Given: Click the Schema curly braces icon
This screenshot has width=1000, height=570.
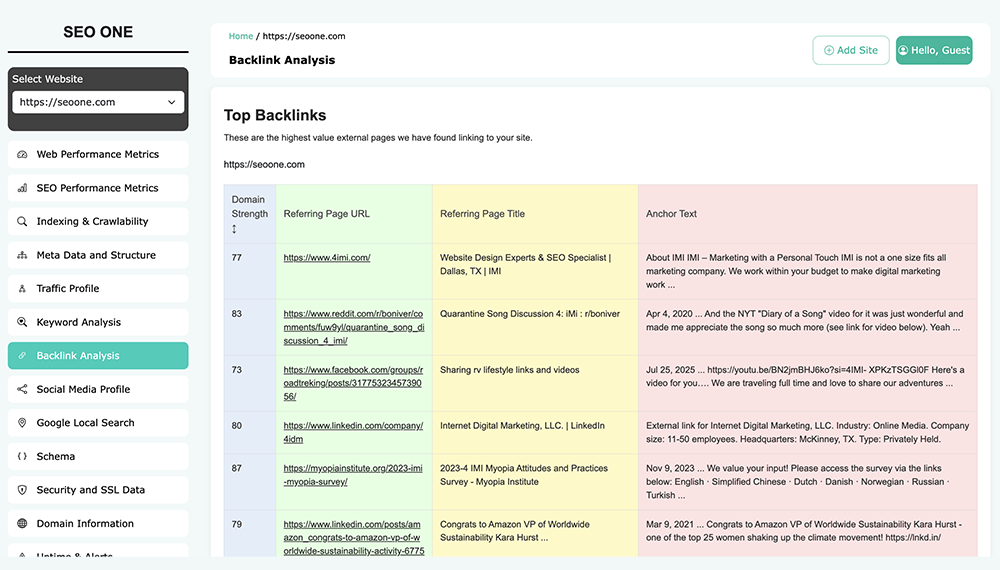Looking at the screenshot, I should [23, 456].
